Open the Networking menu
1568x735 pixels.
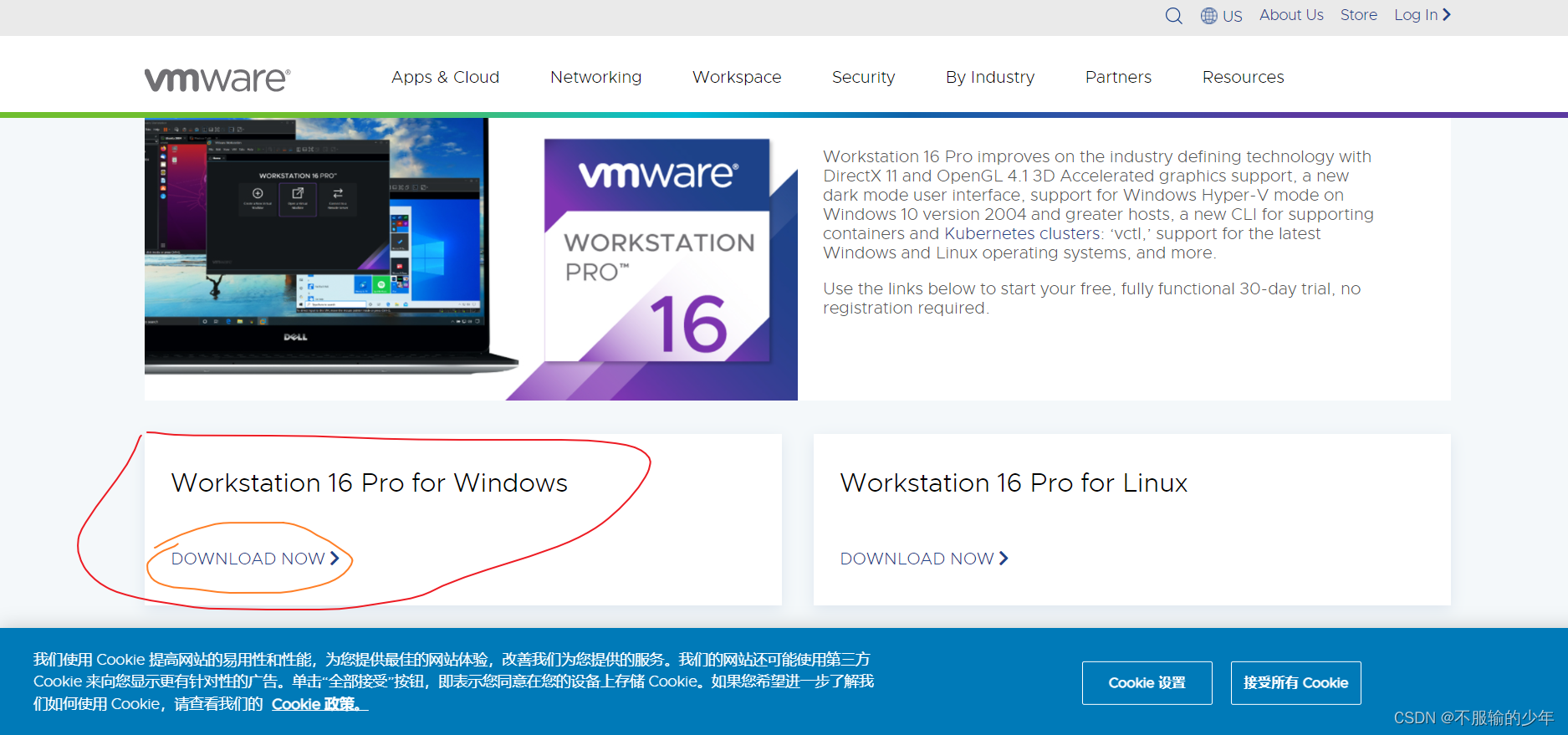[x=595, y=77]
